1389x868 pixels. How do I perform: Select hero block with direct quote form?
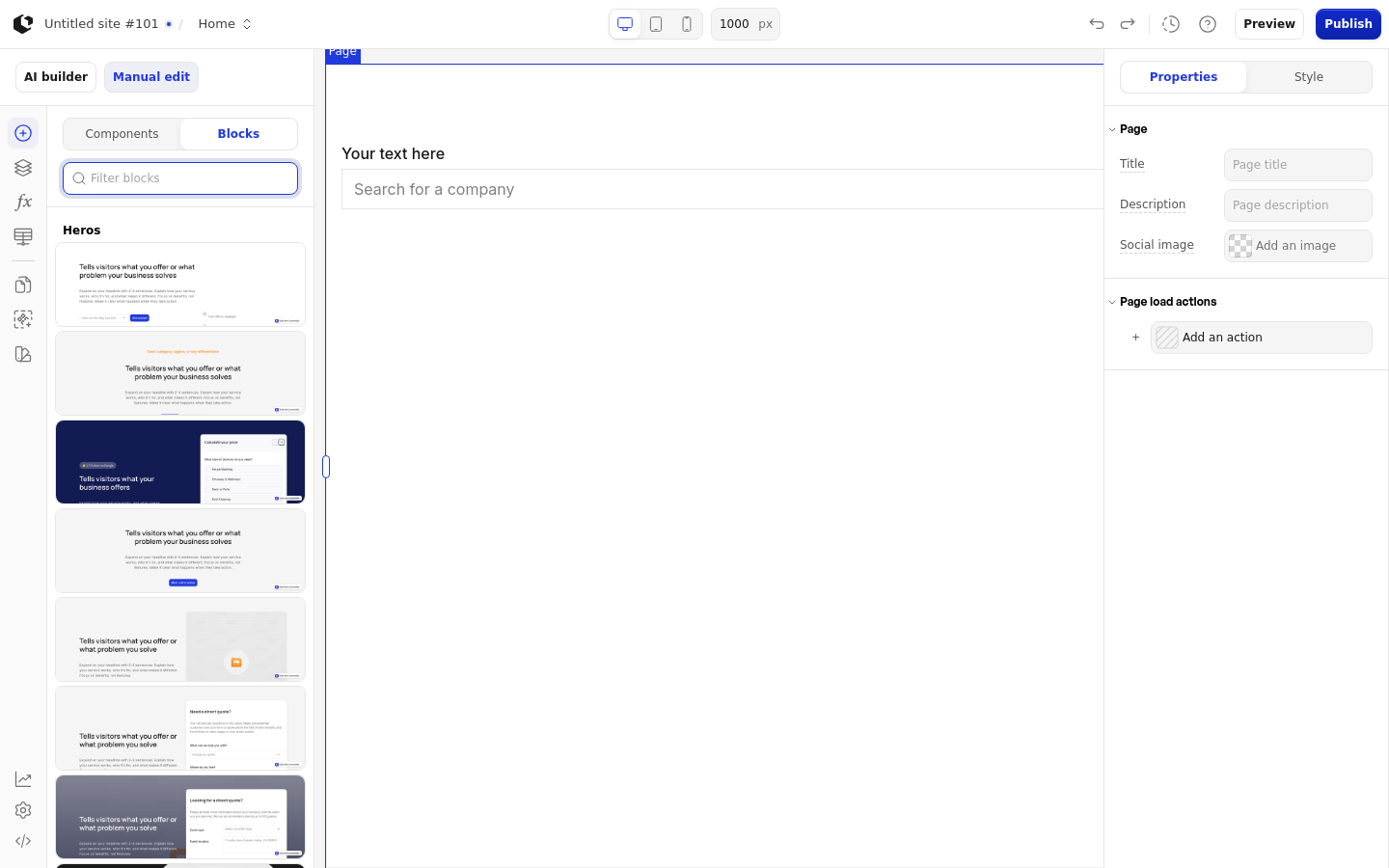(x=180, y=728)
